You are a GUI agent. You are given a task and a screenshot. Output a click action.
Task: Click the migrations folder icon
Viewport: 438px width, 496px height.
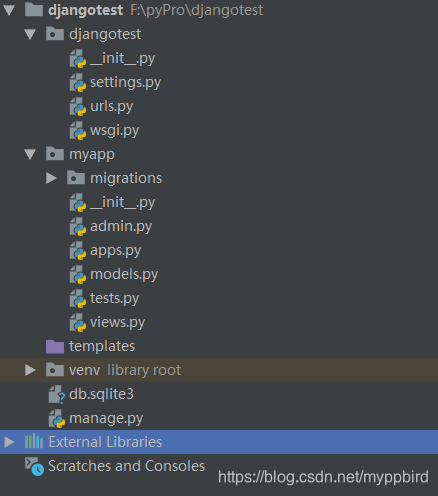click(76, 178)
